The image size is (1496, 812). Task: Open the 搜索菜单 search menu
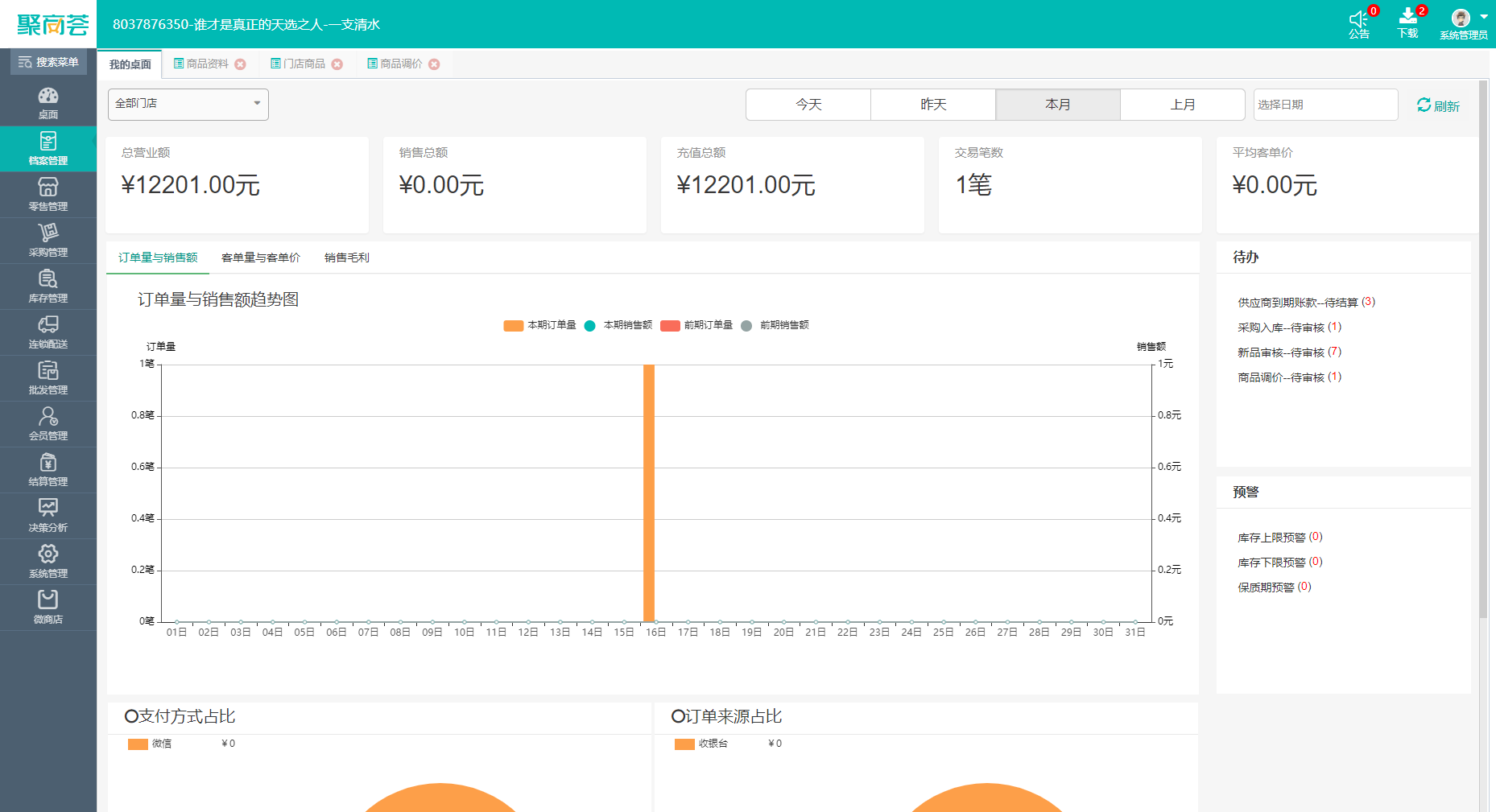click(48, 62)
